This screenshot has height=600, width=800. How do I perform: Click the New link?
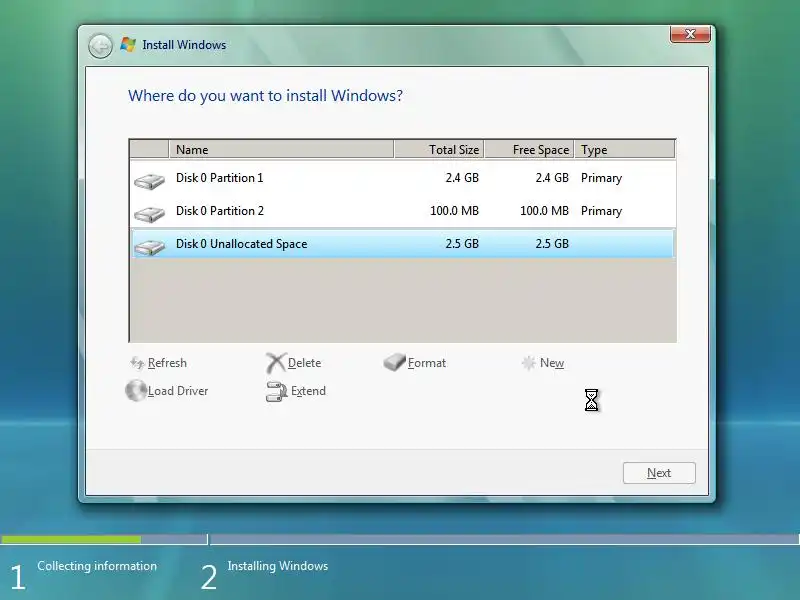pyautogui.click(x=552, y=363)
